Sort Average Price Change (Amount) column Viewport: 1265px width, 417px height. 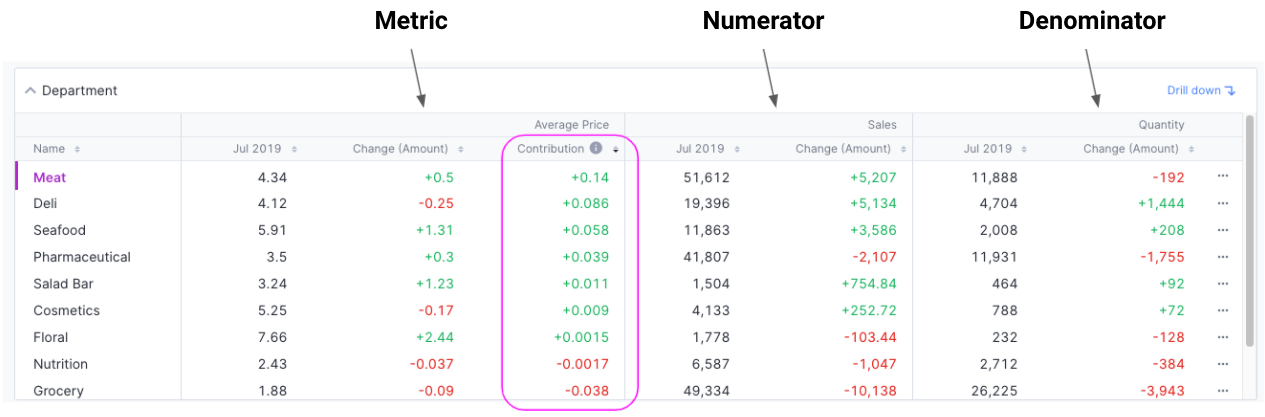click(461, 149)
